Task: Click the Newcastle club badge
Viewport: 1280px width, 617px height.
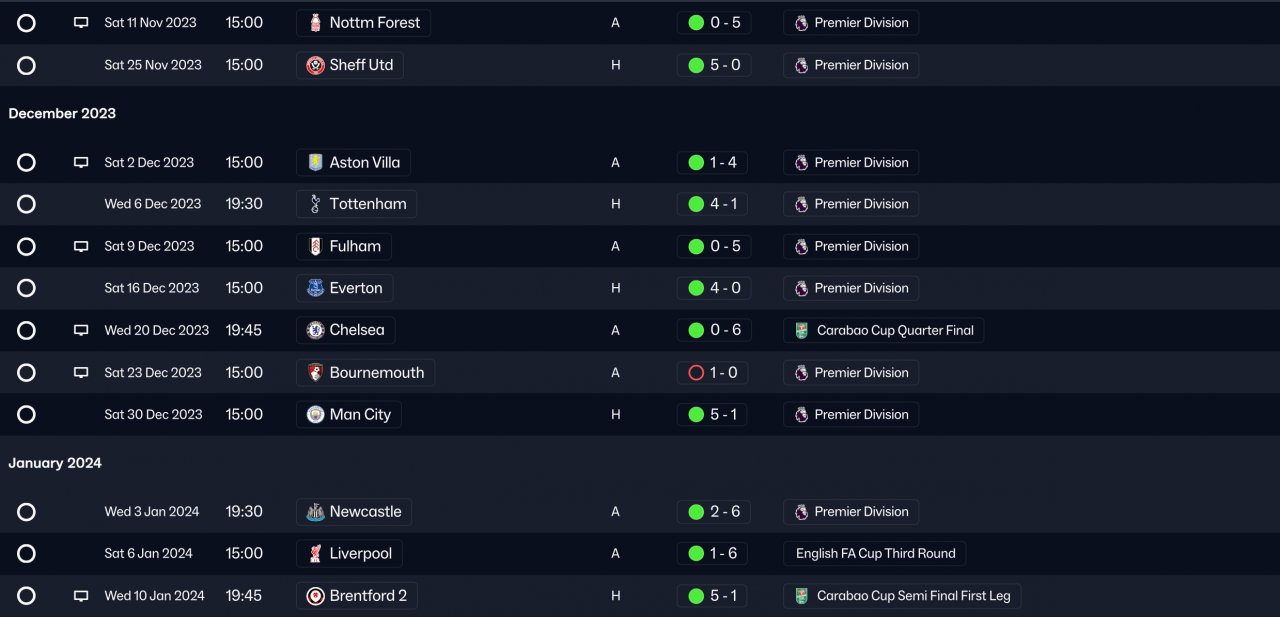Action: click(x=316, y=512)
